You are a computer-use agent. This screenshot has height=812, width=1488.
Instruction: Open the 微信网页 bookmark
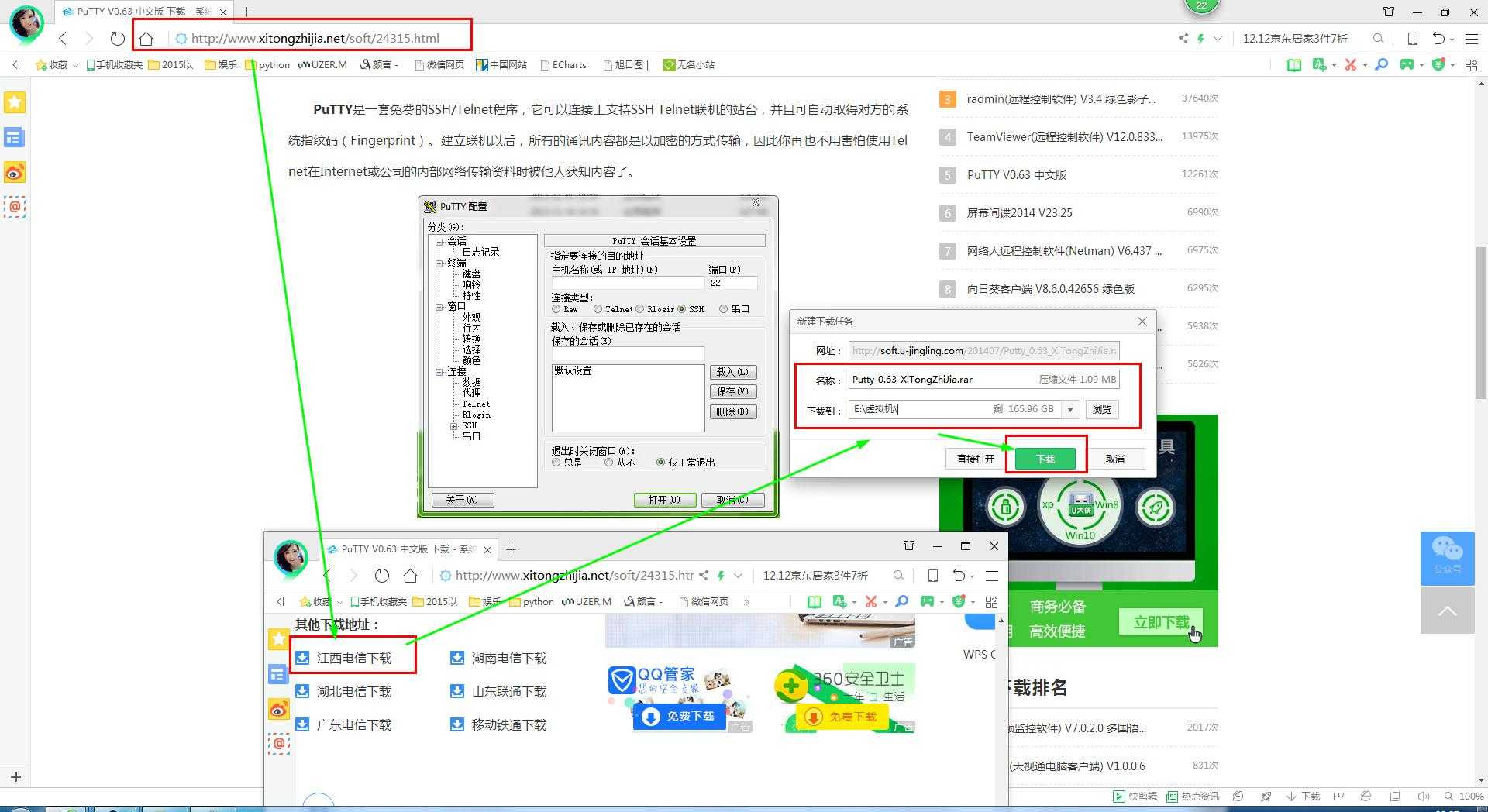439,65
